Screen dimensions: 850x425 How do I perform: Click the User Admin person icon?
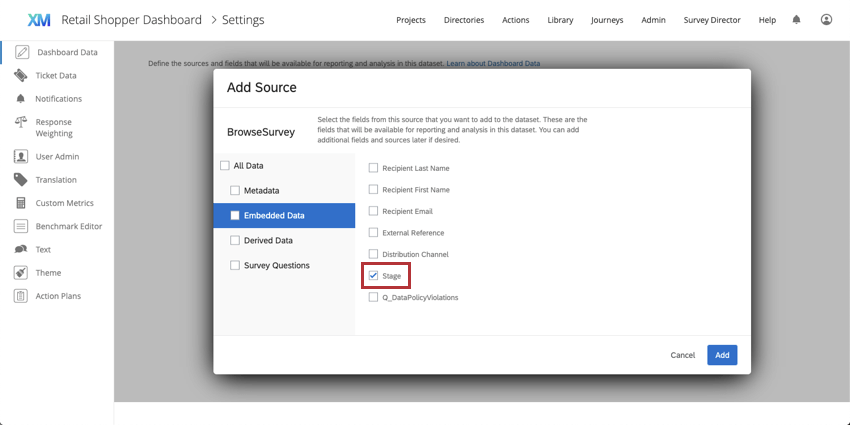click(21, 156)
